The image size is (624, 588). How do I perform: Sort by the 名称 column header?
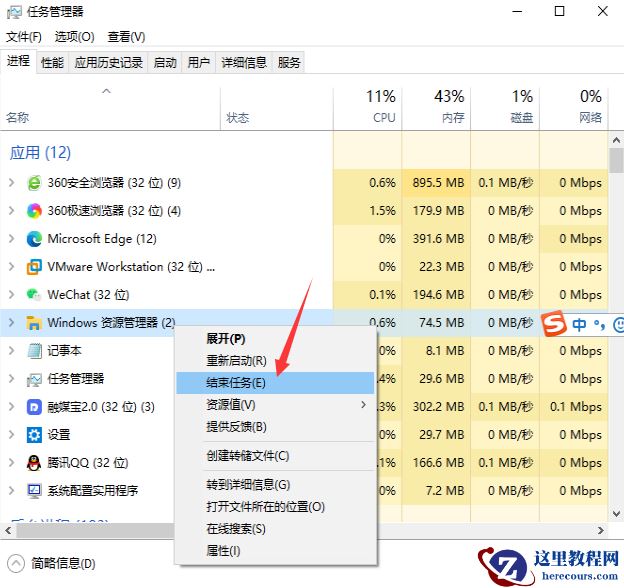click(x=110, y=108)
